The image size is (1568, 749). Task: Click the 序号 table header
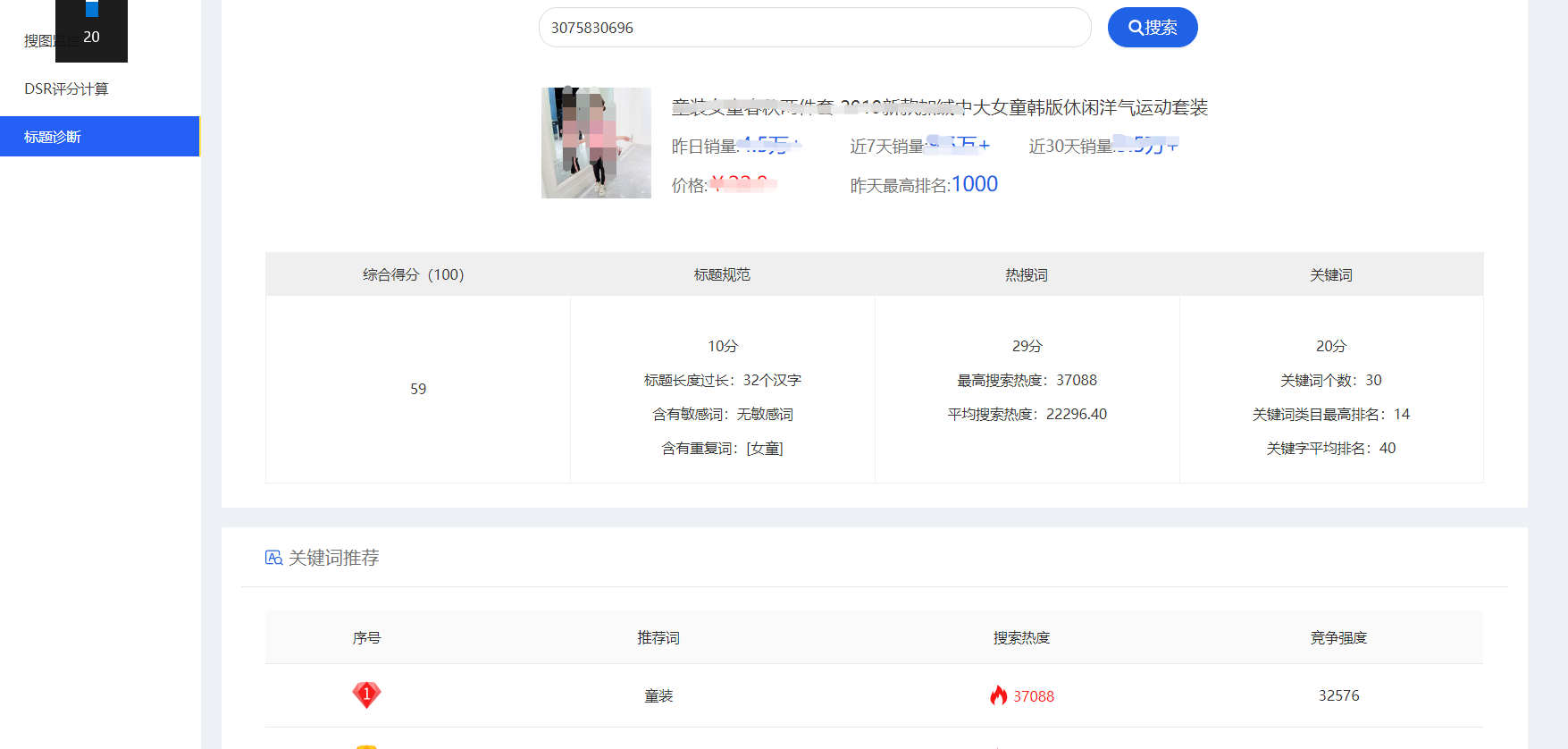366,637
